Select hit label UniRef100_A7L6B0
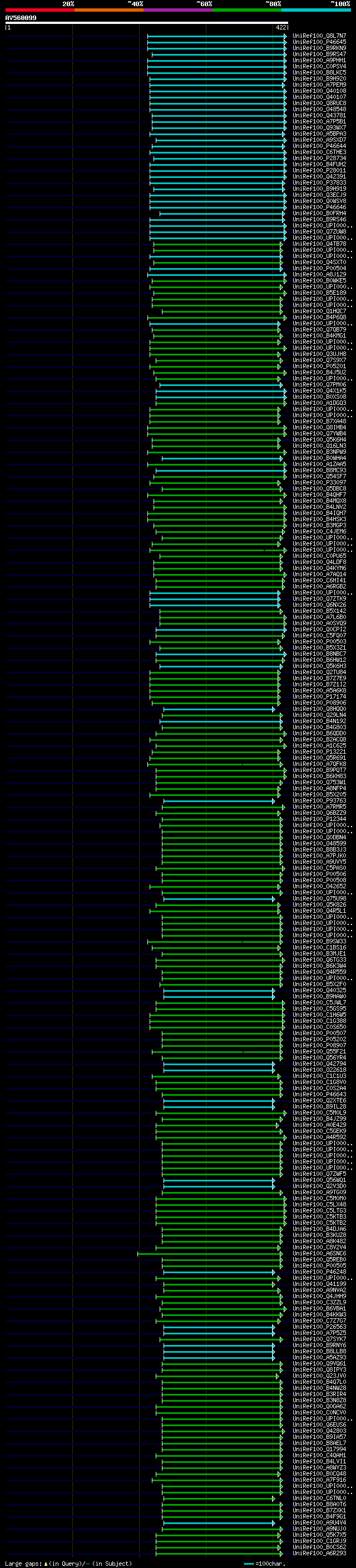 pyautogui.click(x=319, y=617)
